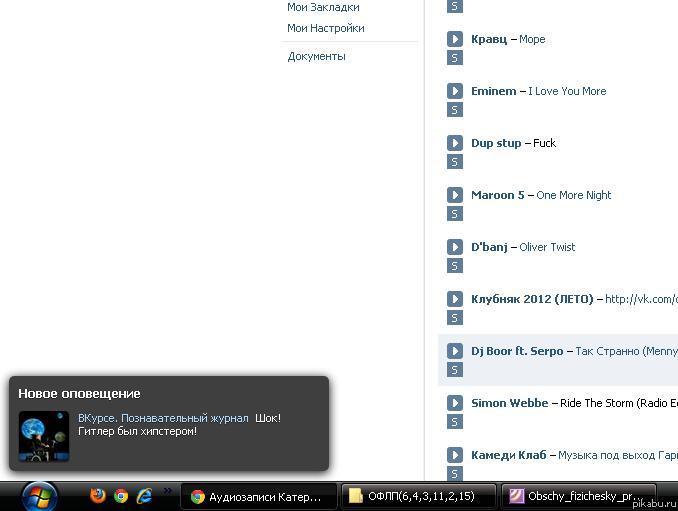The image size is (678, 511).
Task: Click the S icon under Maroon 5 track
Action: [x=454, y=214]
